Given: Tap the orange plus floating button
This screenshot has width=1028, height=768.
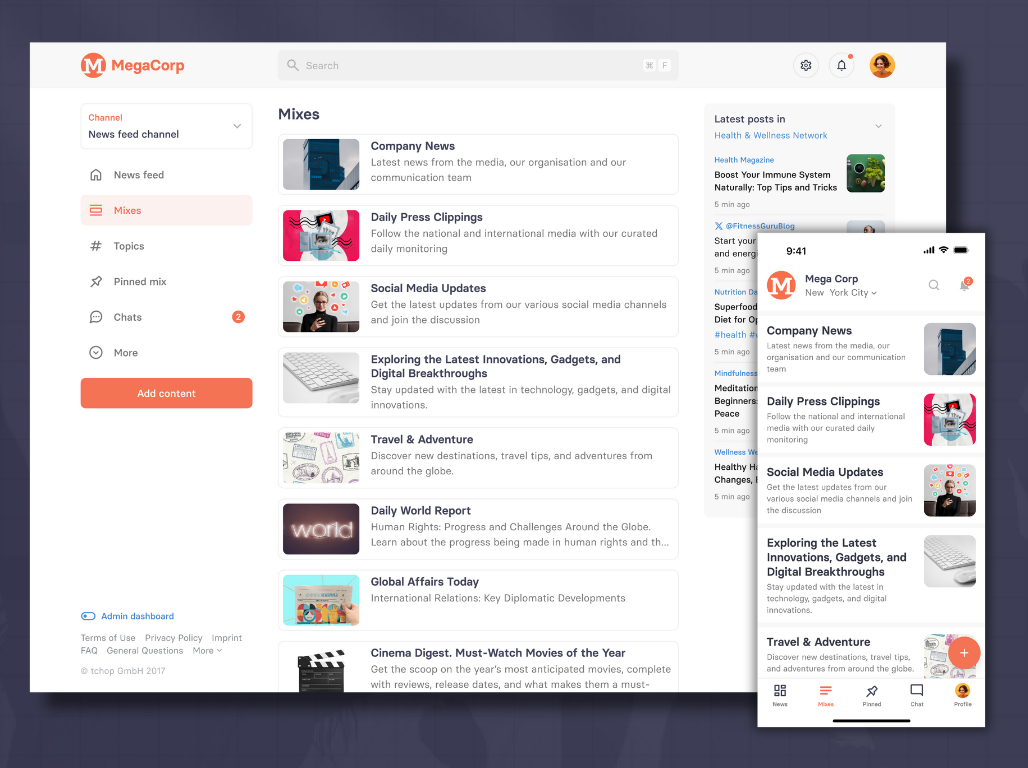Looking at the screenshot, I should (964, 653).
